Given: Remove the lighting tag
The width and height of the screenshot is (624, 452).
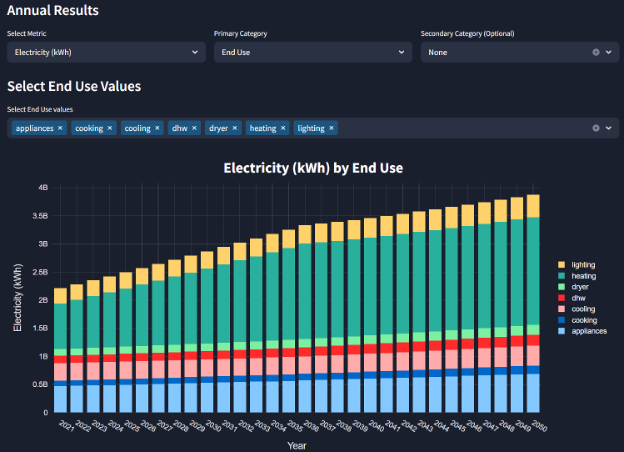Looking at the screenshot, I should (331, 128).
